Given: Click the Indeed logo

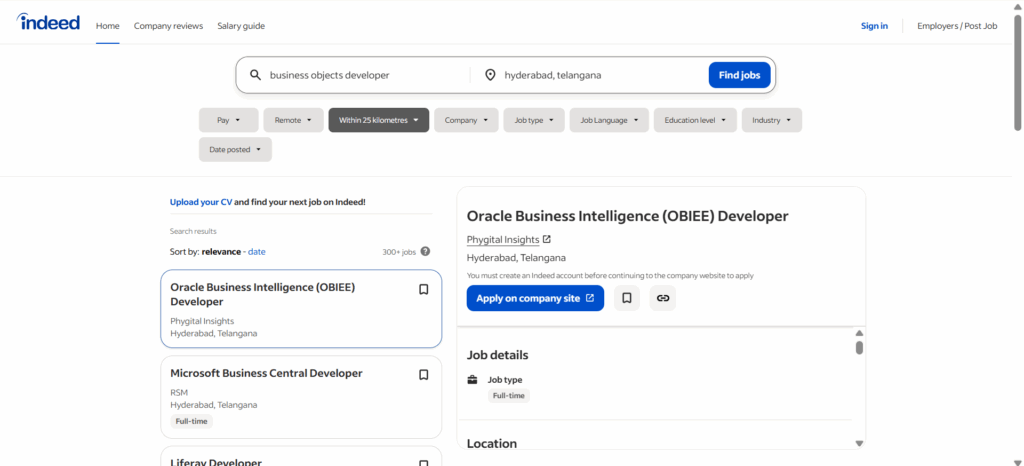Looking at the screenshot, I should [x=48, y=22].
